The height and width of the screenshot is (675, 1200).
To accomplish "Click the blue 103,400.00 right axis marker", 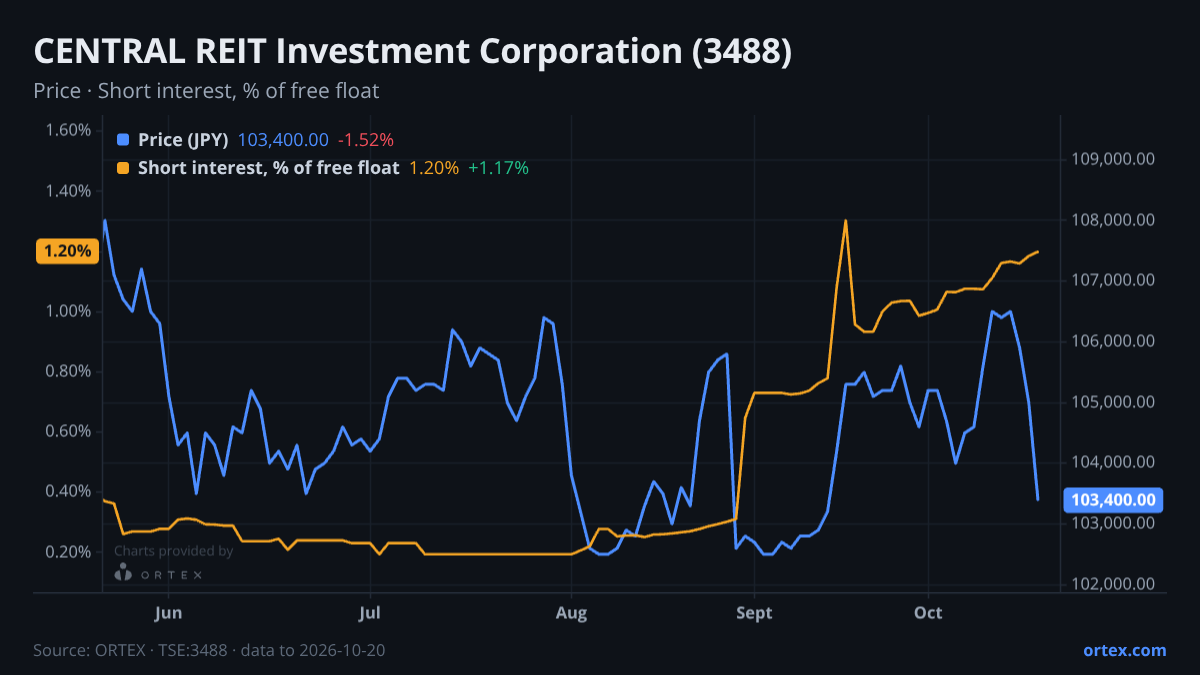I will coord(1113,500).
